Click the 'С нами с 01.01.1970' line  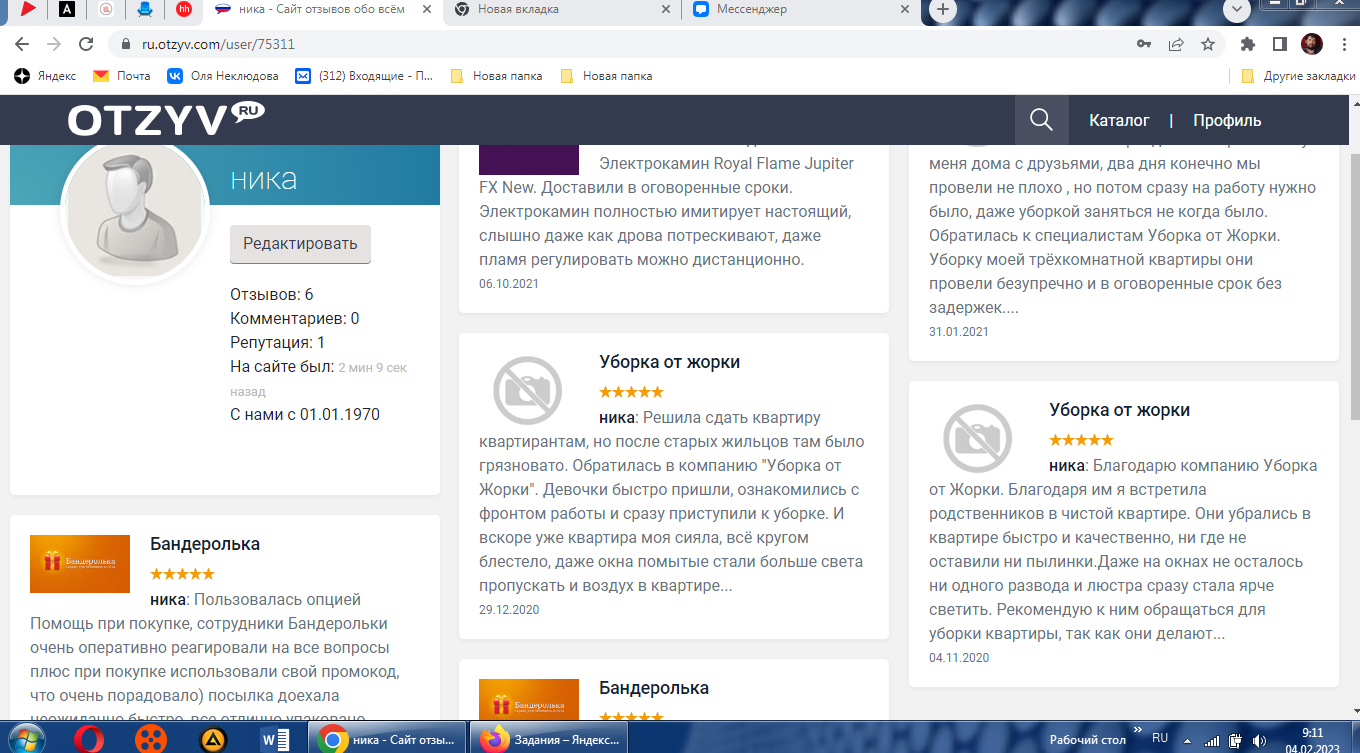point(305,414)
